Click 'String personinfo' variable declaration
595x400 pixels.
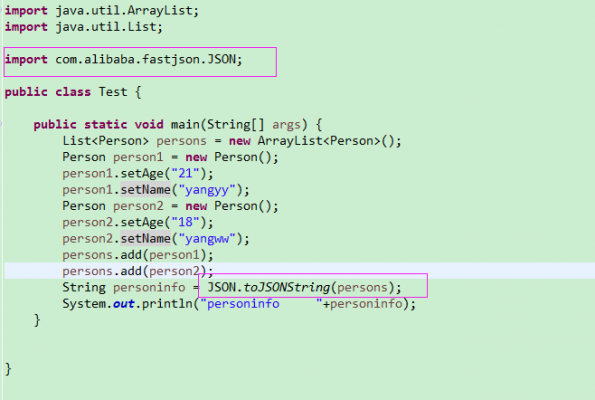[124, 287]
